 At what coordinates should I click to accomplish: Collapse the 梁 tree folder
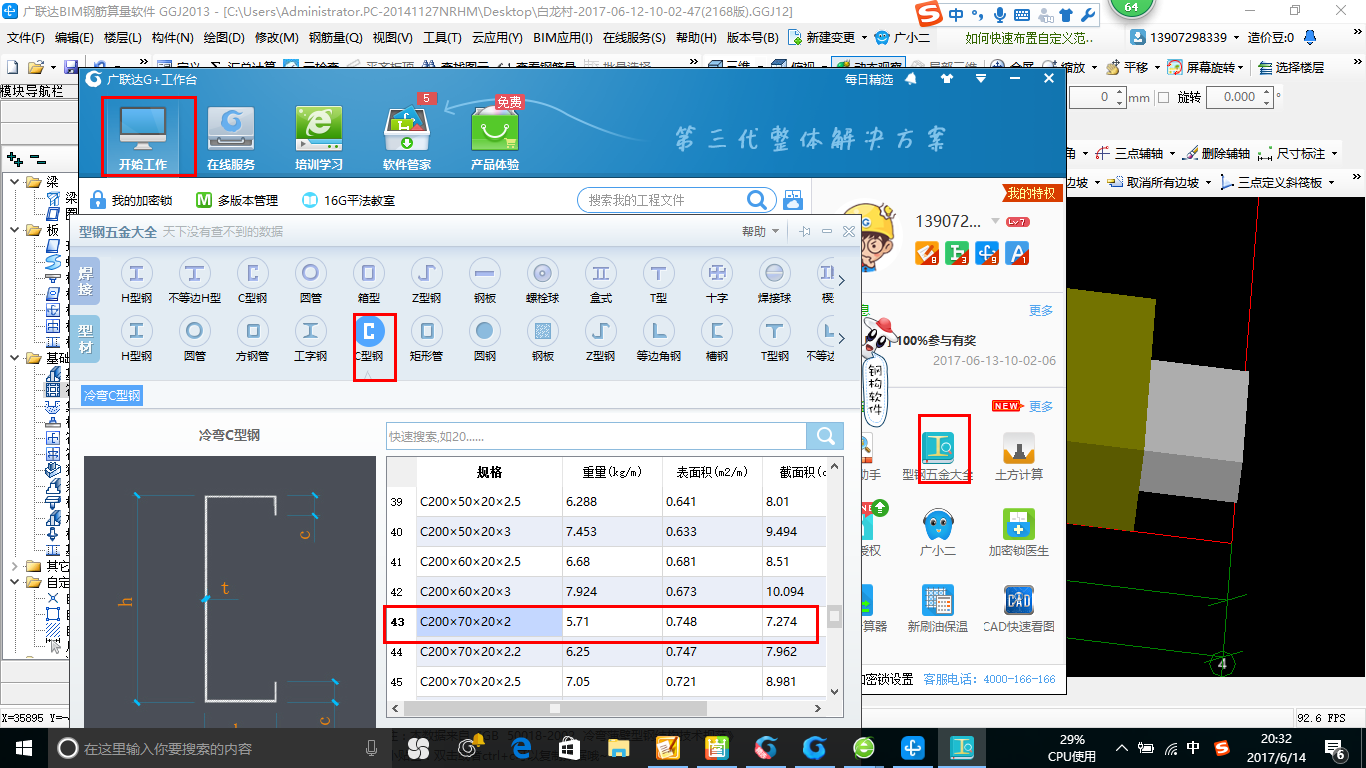point(16,182)
